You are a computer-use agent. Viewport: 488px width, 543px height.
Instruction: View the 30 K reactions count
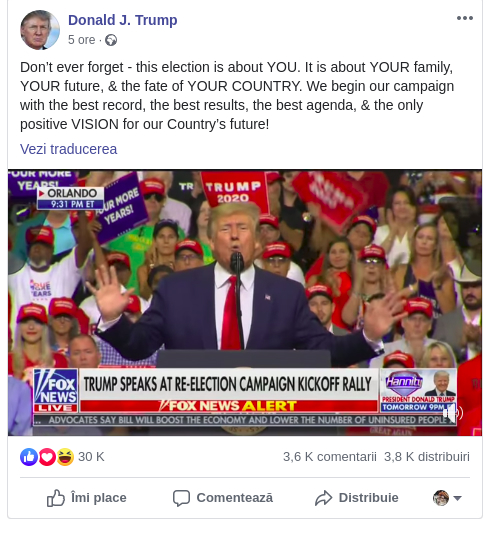tap(91, 457)
